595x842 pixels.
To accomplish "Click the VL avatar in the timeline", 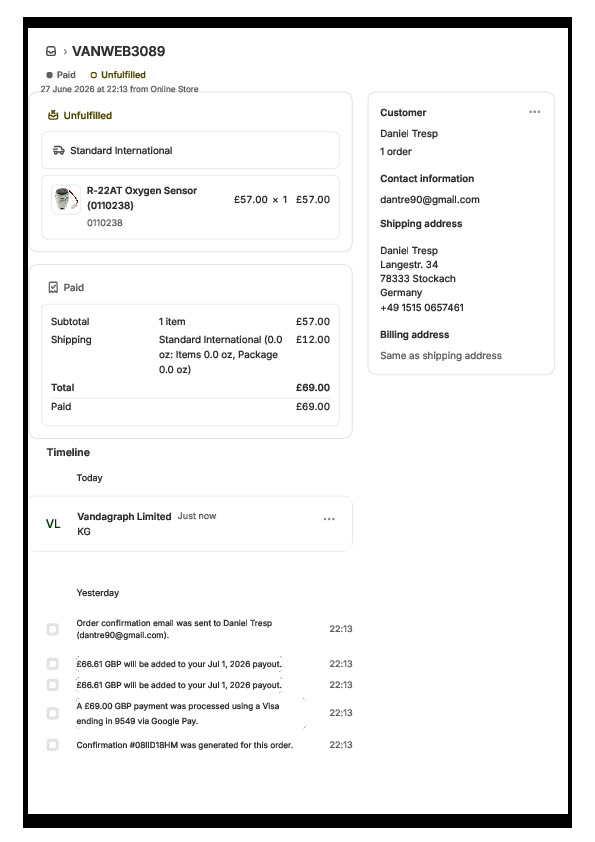I will coord(53,524).
